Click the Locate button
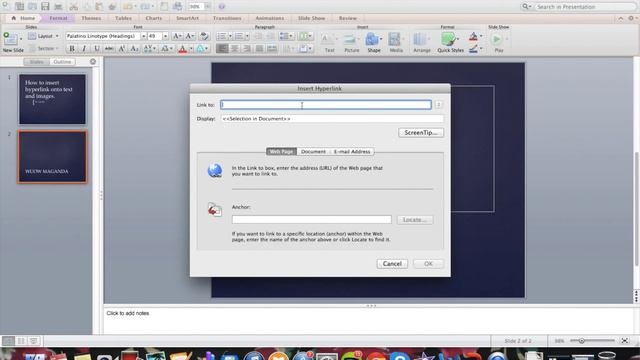 tap(415, 220)
